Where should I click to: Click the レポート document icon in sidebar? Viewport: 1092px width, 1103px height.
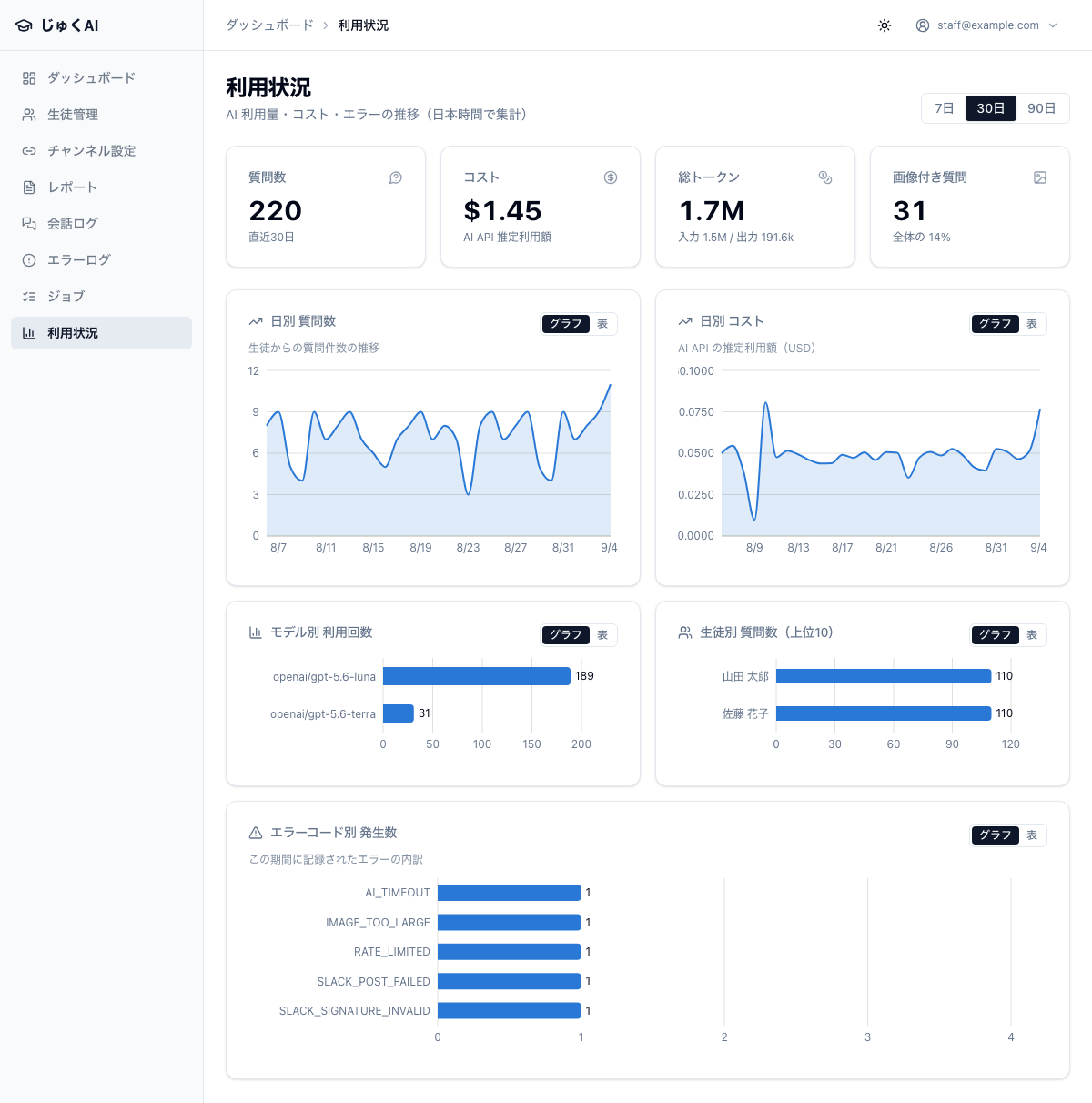point(29,187)
